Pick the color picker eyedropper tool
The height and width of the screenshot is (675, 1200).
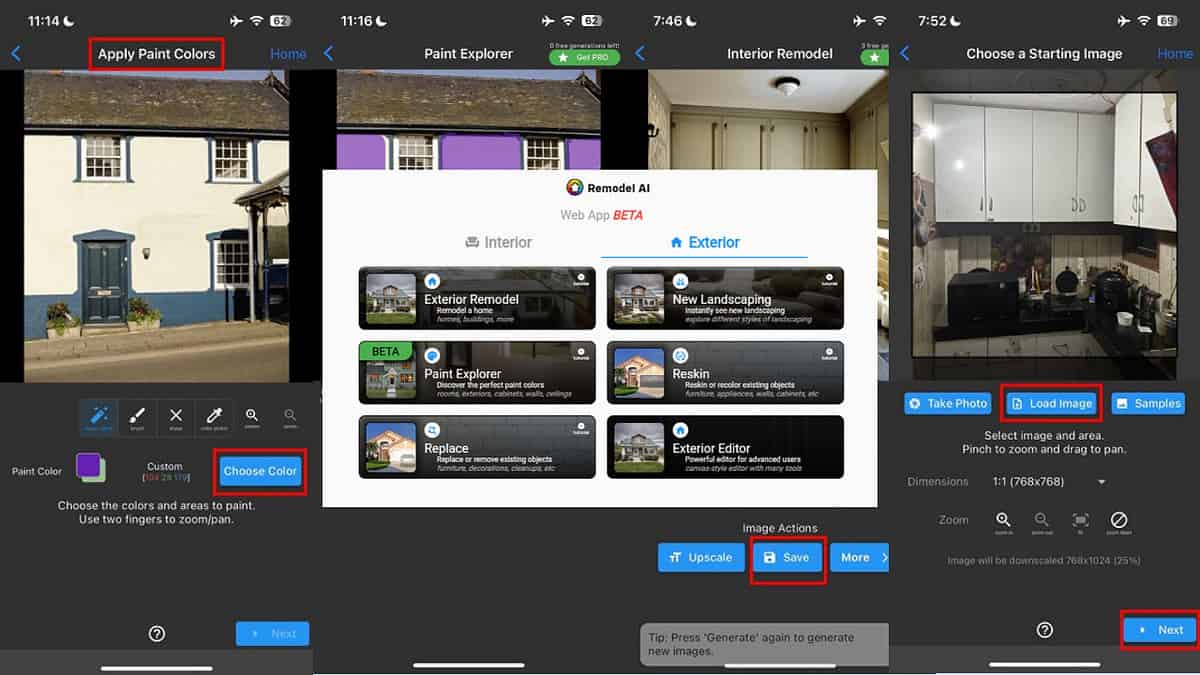tap(214, 418)
